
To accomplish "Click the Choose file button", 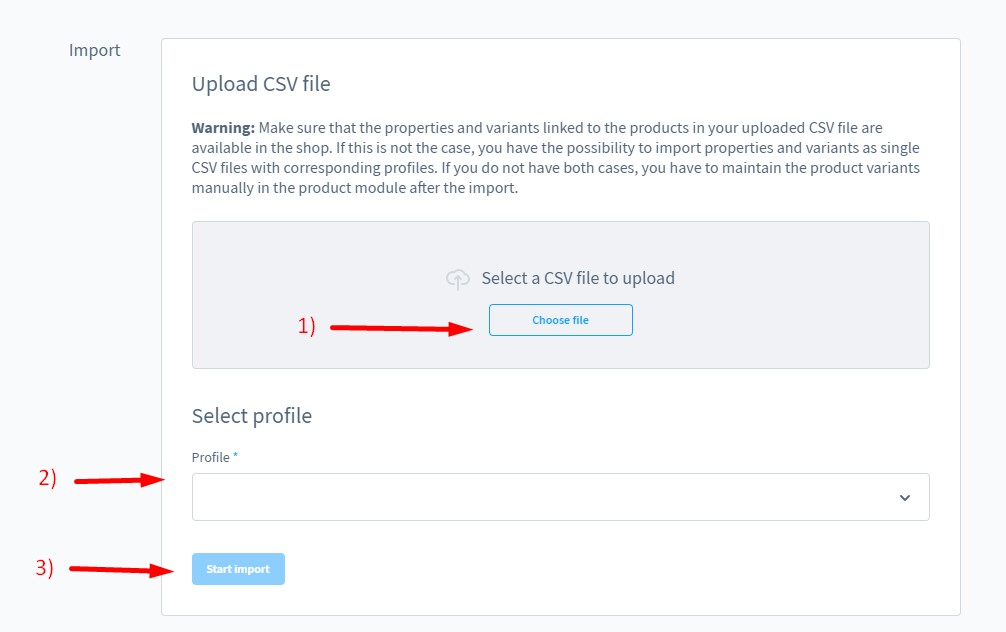I will pos(560,320).
